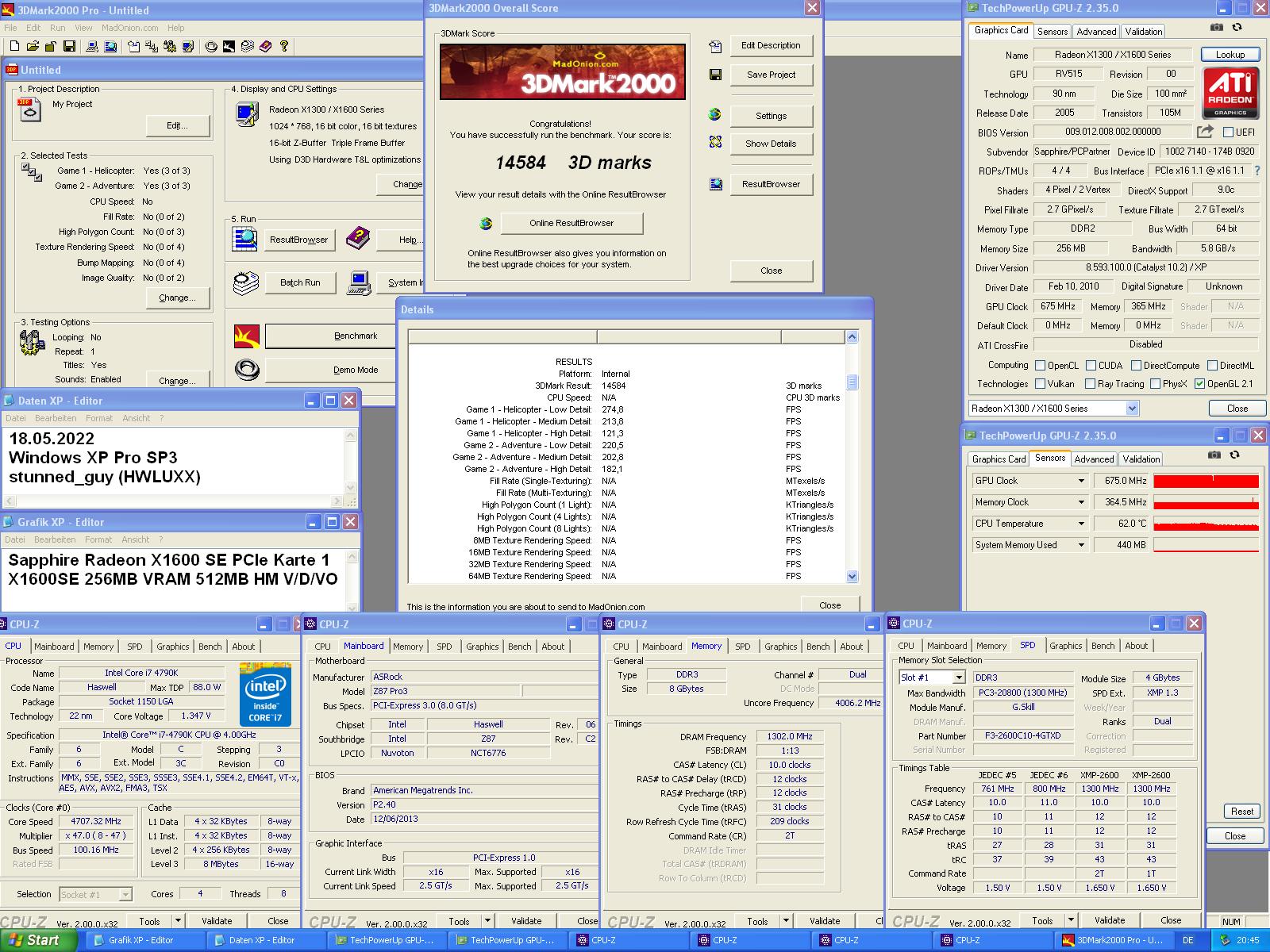Viewport: 1270px width, 952px height.
Task: Click the Batch Run button
Action: pyautogui.click(x=300, y=282)
